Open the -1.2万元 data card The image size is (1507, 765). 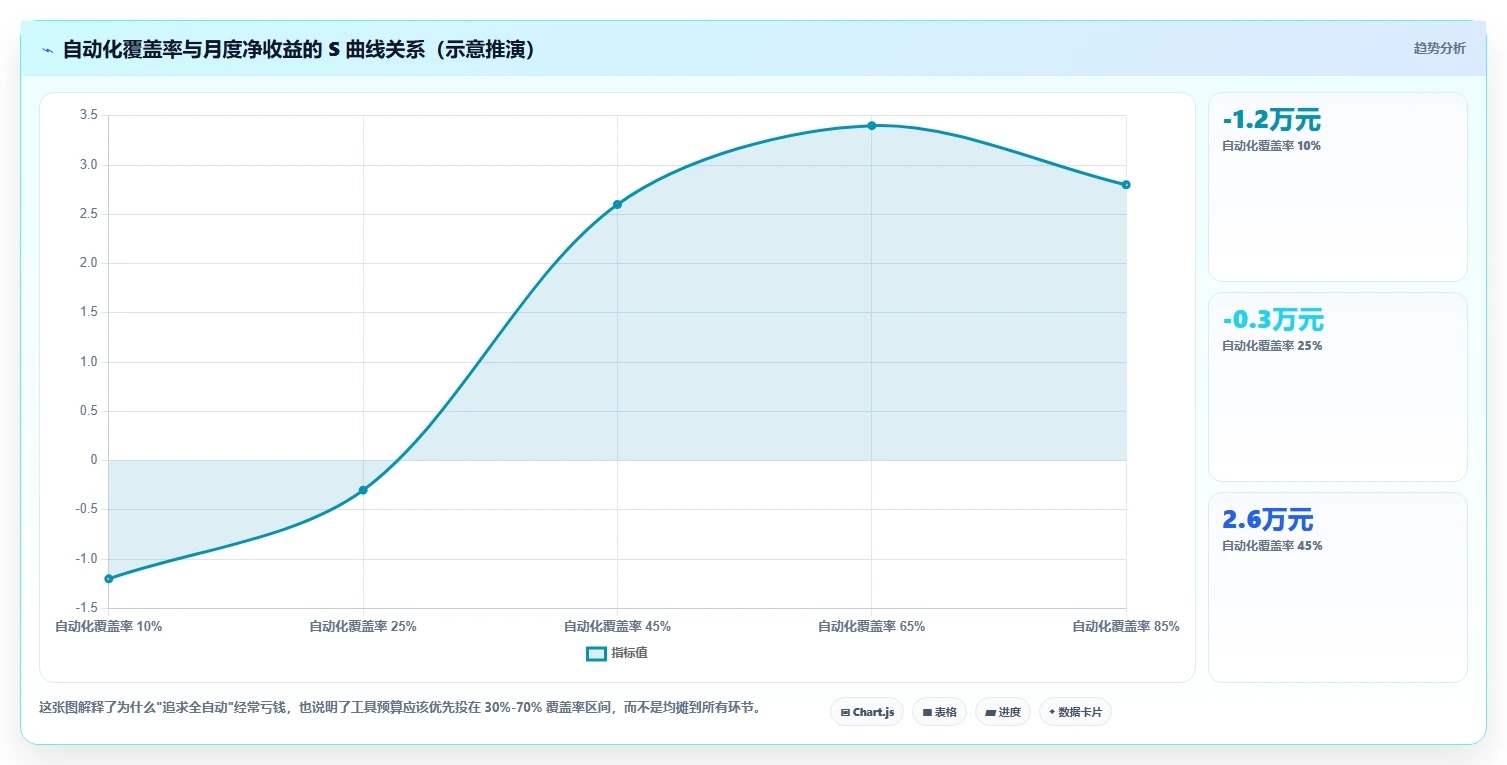pos(1338,187)
